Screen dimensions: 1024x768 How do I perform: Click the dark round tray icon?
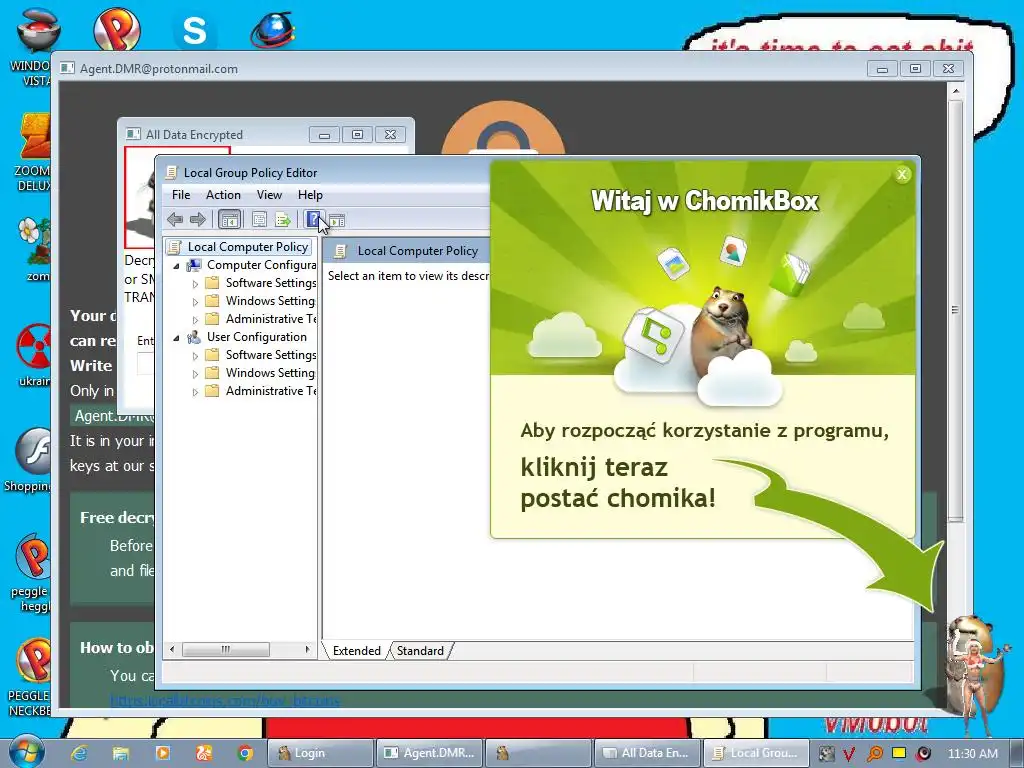point(923,754)
